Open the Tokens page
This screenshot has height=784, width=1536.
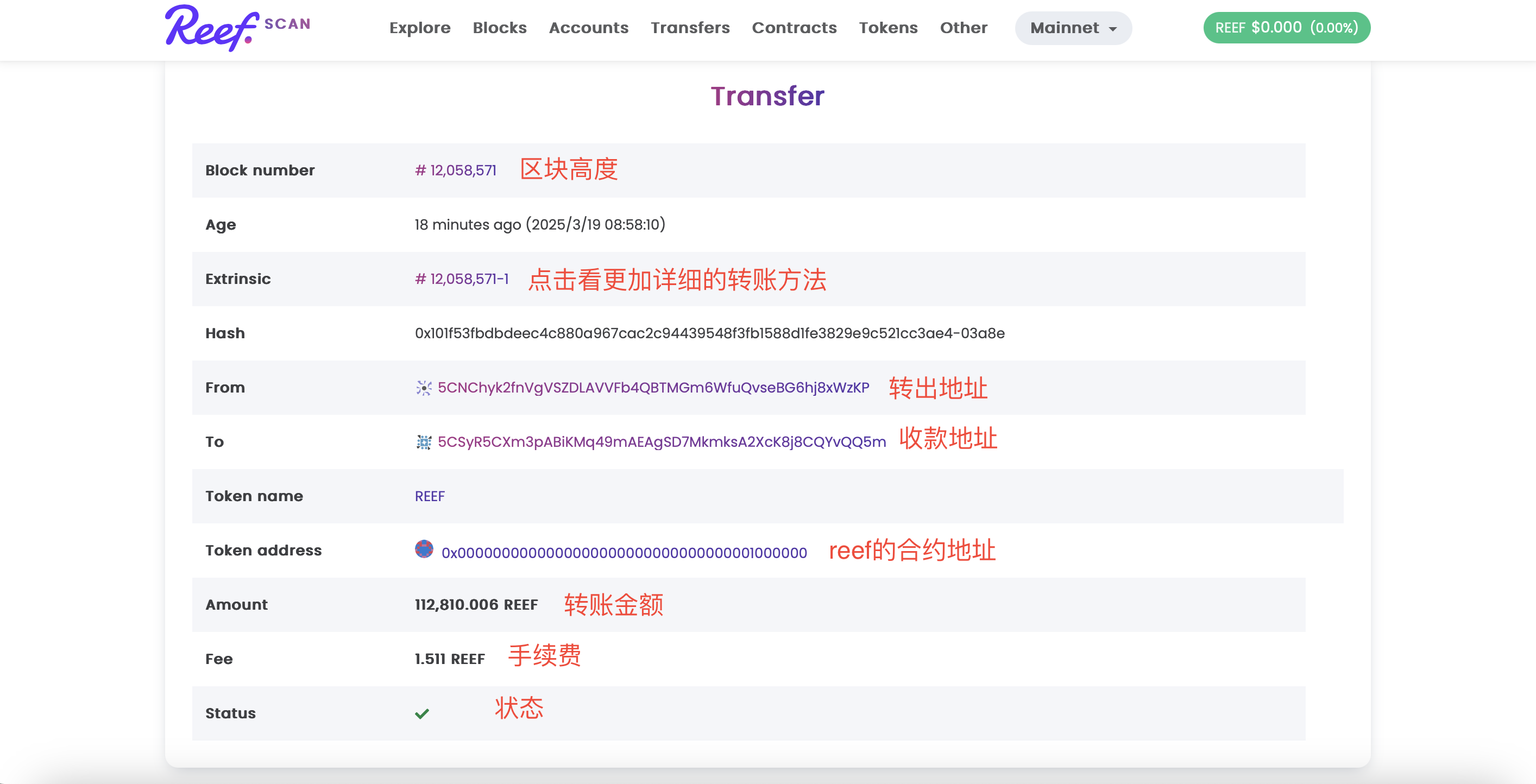888,28
